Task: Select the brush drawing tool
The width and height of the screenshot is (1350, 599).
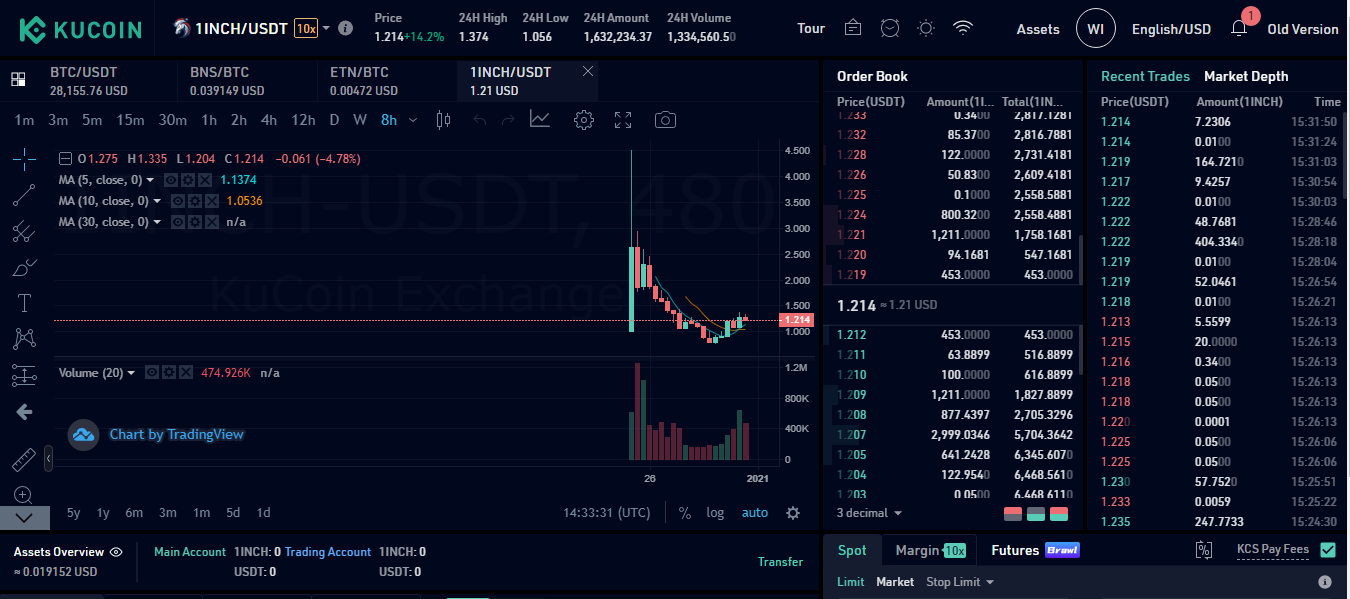Action: coord(25,267)
